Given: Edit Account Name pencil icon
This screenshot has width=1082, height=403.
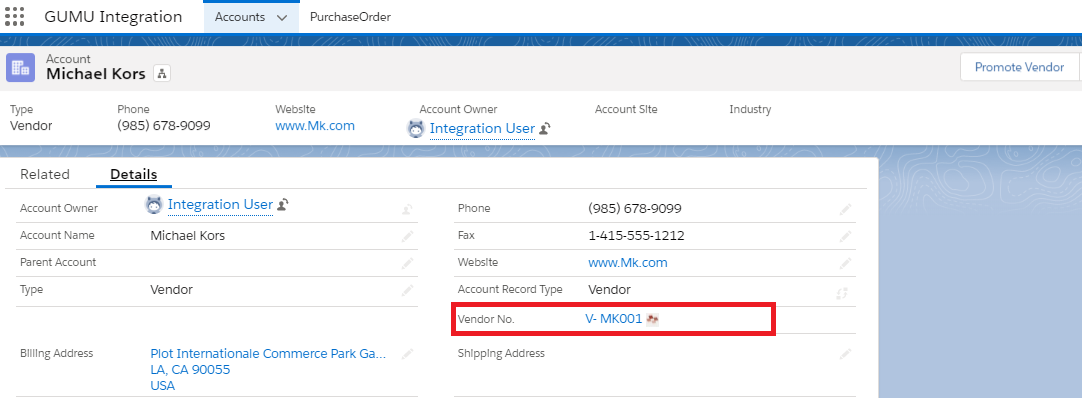Looking at the screenshot, I should point(407,236).
